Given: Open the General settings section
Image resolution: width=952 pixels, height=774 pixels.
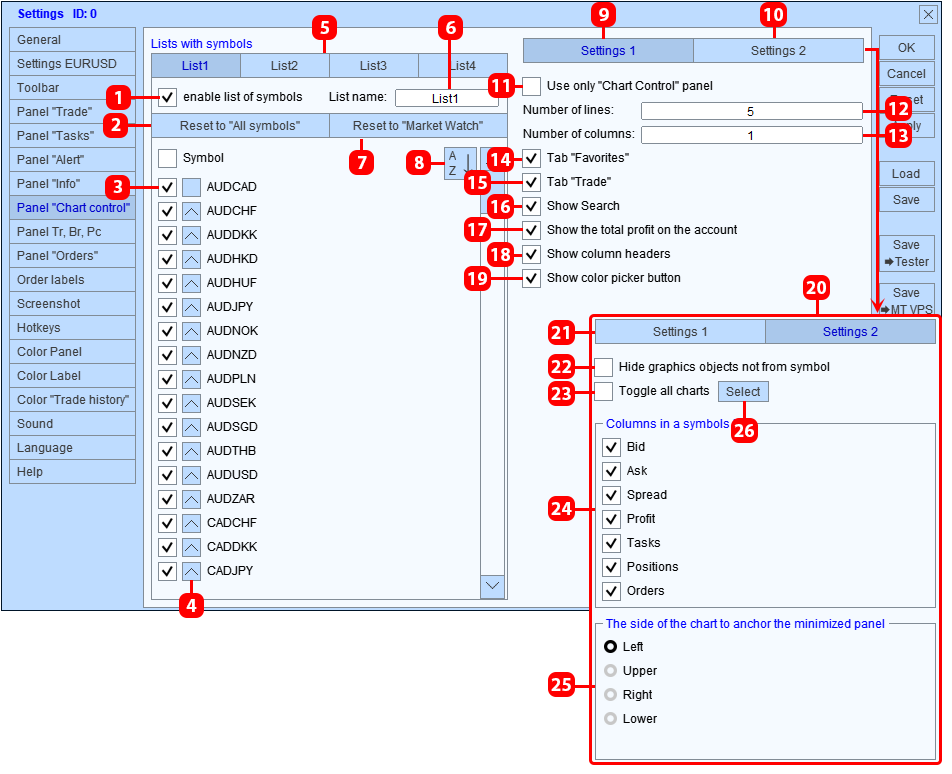Looking at the screenshot, I should [x=72, y=39].
